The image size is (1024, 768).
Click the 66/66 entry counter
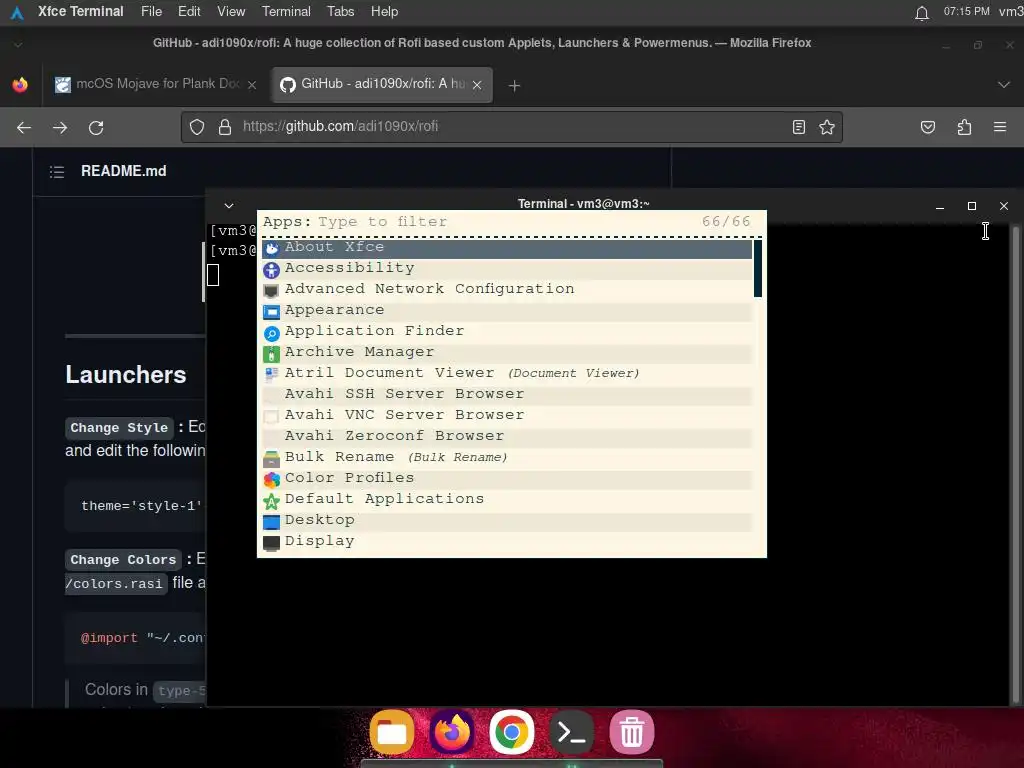726,222
